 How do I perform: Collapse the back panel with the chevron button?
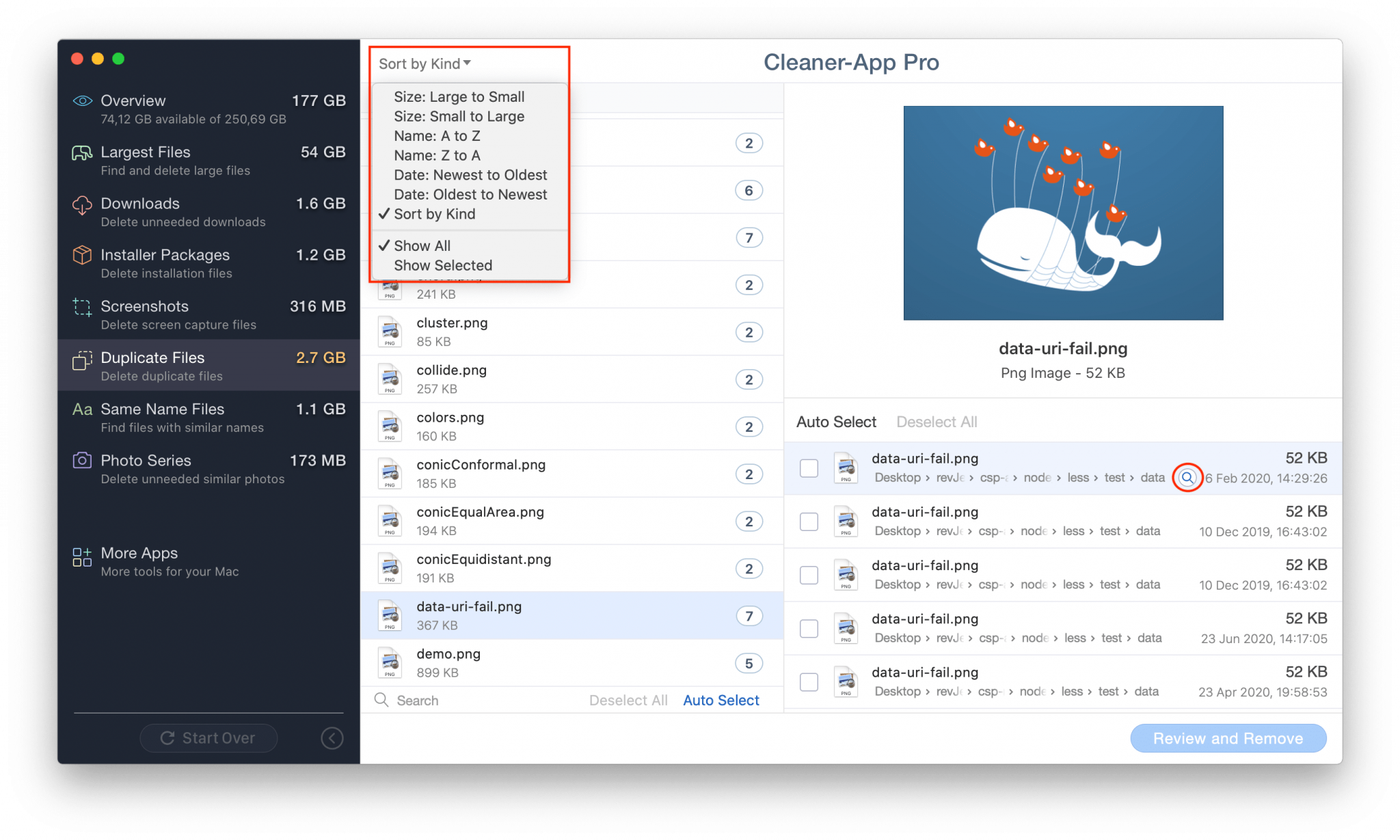pyautogui.click(x=332, y=738)
